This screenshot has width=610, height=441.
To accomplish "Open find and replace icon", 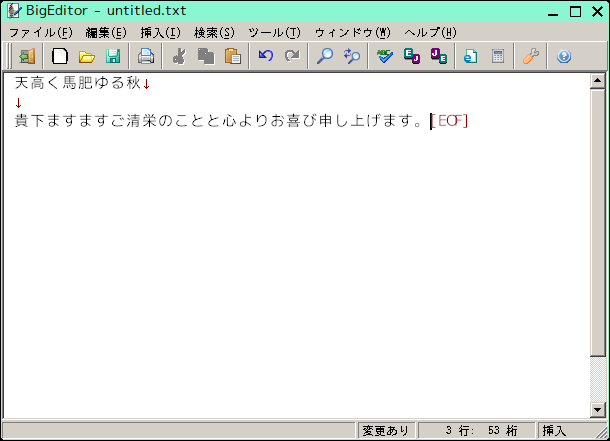I will pos(352,56).
